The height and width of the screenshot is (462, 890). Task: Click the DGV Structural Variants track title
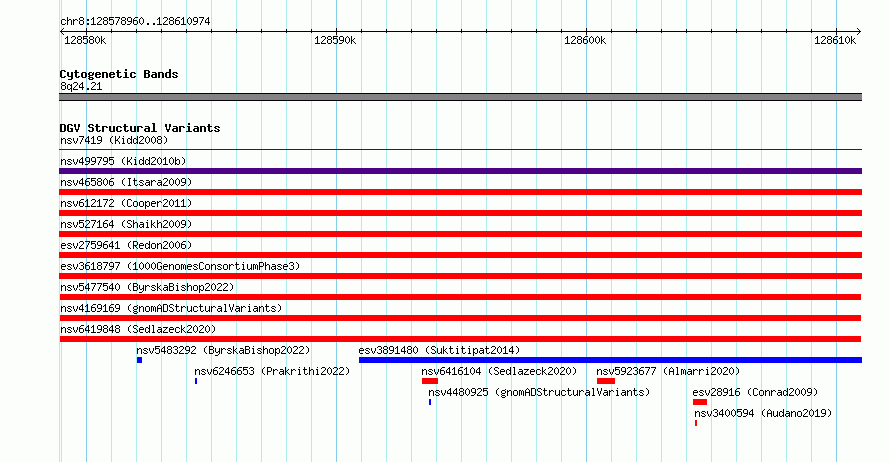[140, 128]
